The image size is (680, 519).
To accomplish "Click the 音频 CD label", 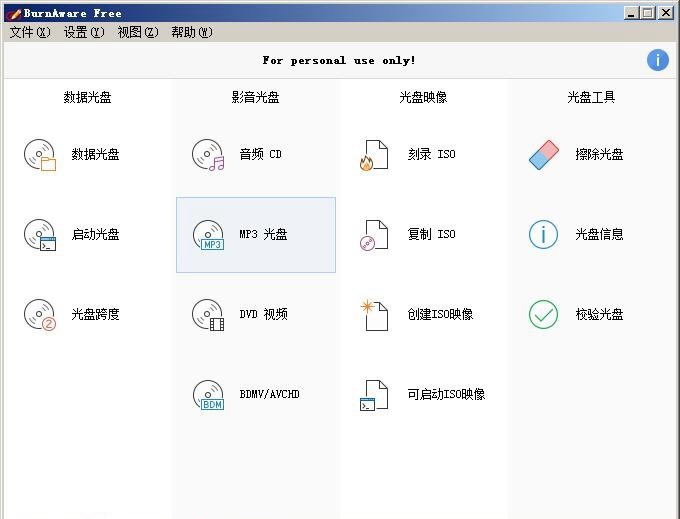I will pyautogui.click(x=260, y=154).
